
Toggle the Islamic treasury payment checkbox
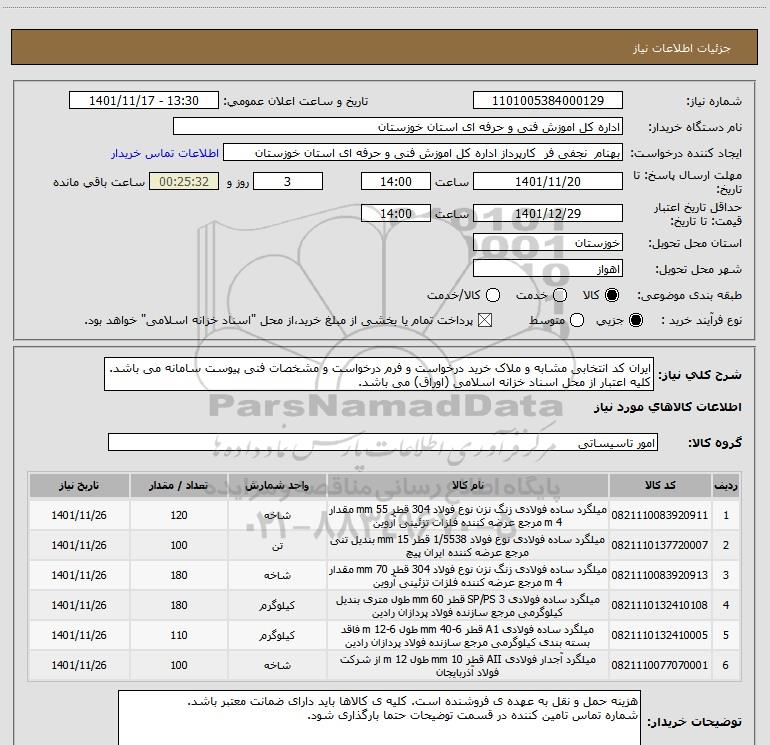tap(485, 321)
